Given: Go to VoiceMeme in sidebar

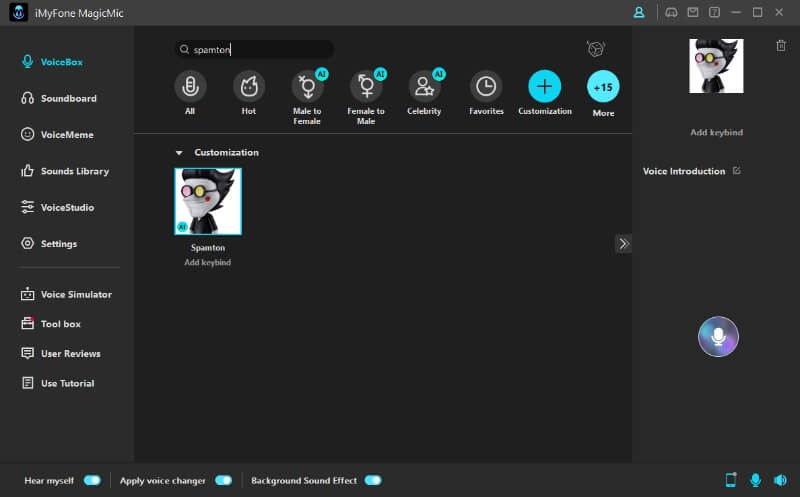Looking at the screenshot, I should [x=57, y=135].
